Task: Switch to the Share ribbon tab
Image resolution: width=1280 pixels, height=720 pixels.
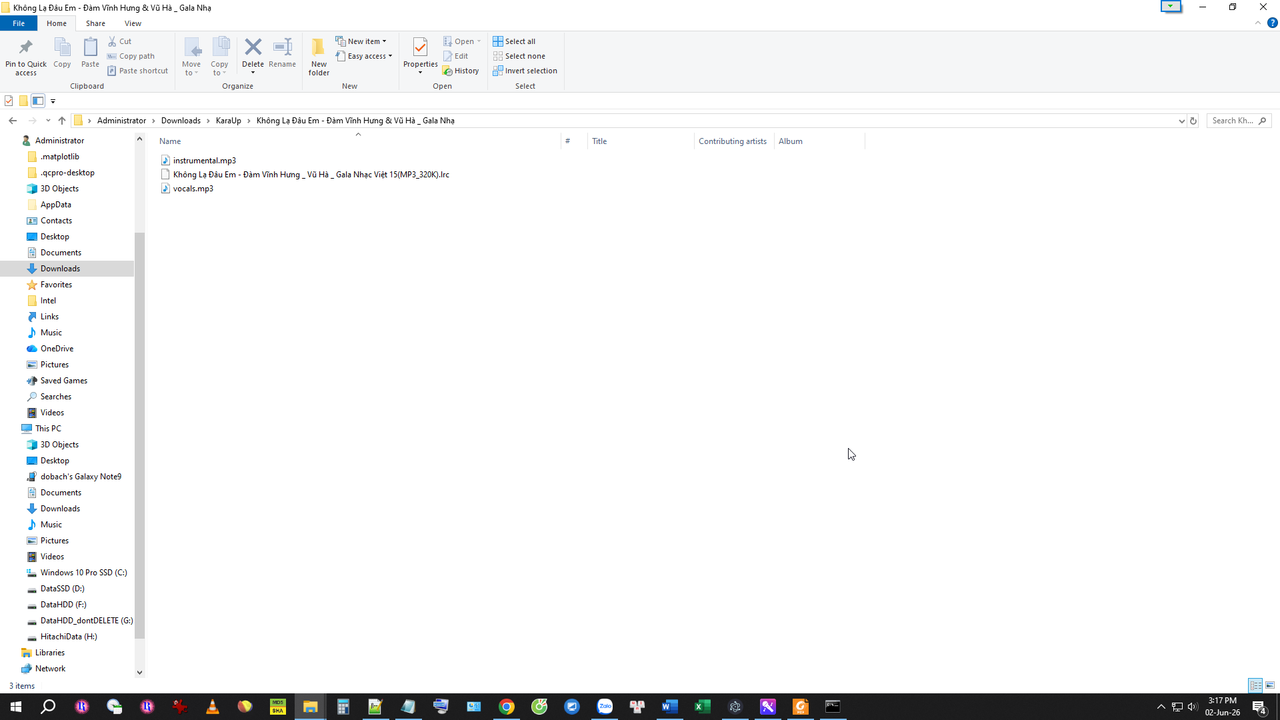Action: [95, 23]
